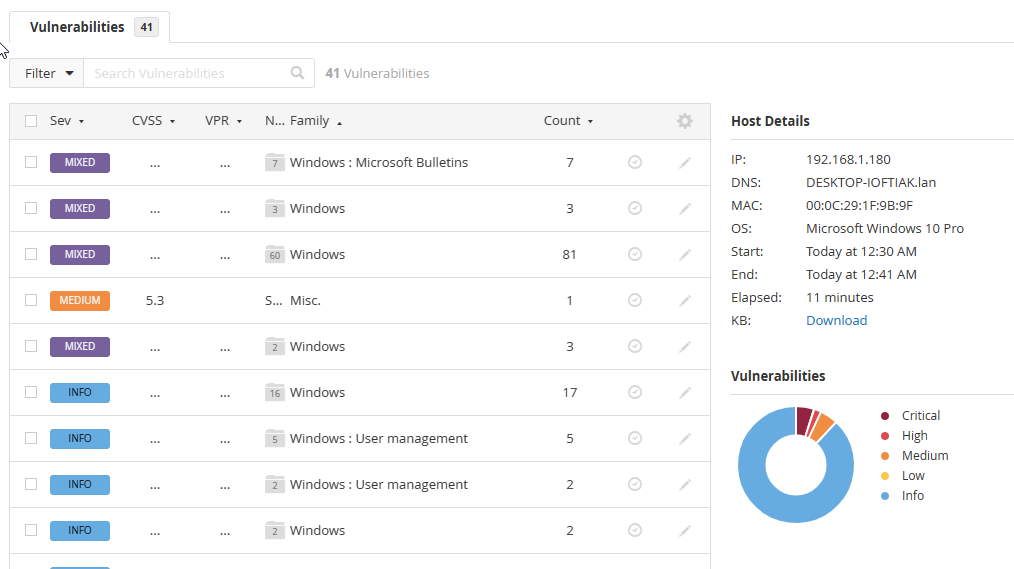Click folder icon in User management row with count 2
Image resolution: width=1014 pixels, height=569 pixels.
point(275,484)
